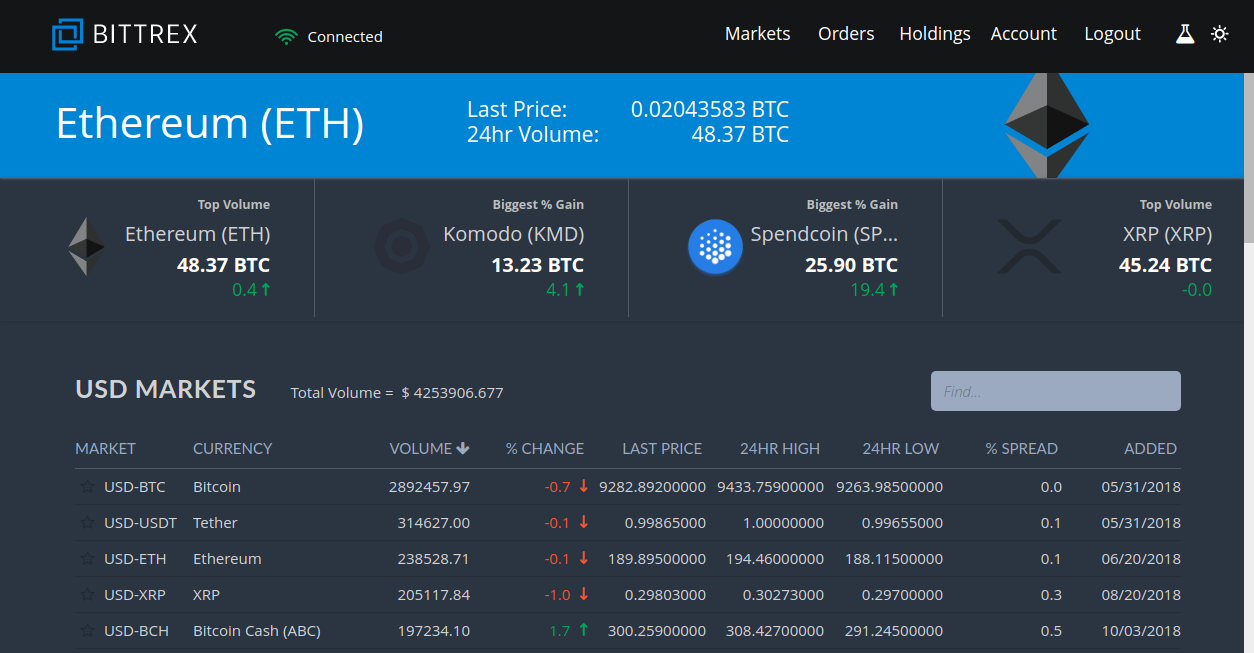Click the large Ethereum logo in banner

click(1047, 125)
